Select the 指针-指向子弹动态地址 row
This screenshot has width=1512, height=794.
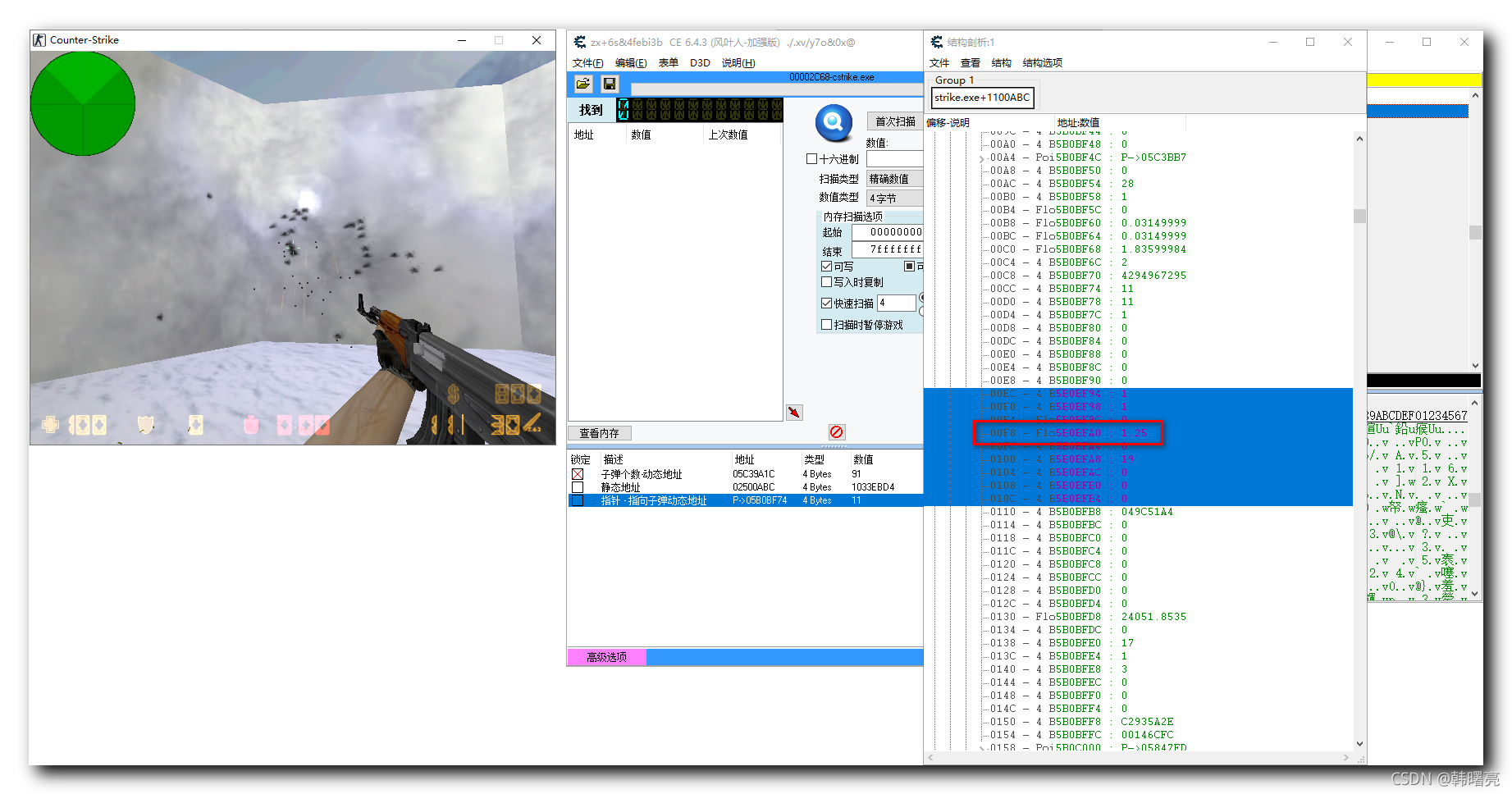pyautogui.click(x=746, y=500)
